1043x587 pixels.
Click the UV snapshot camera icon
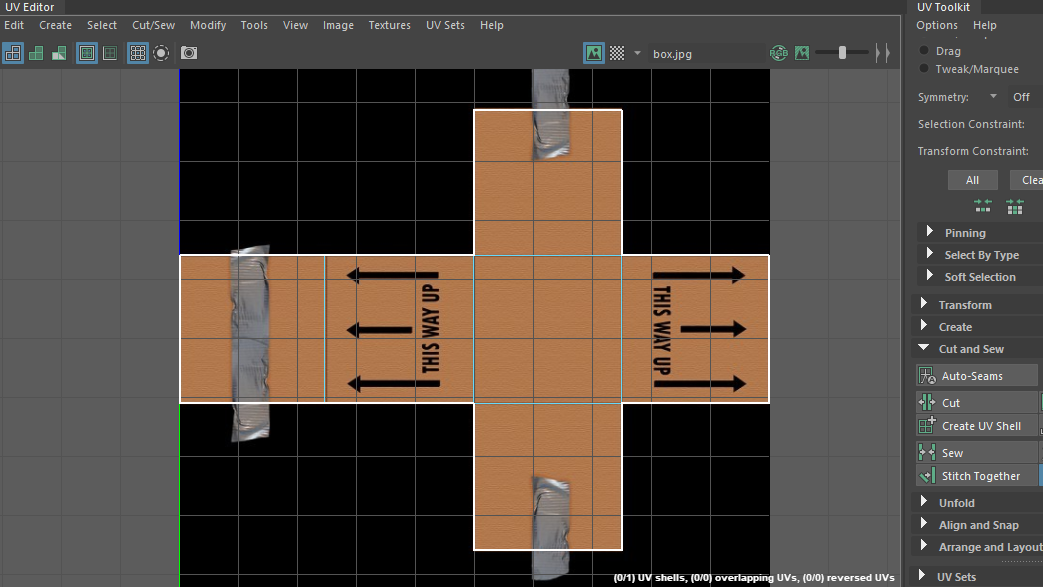pos(189,53)
